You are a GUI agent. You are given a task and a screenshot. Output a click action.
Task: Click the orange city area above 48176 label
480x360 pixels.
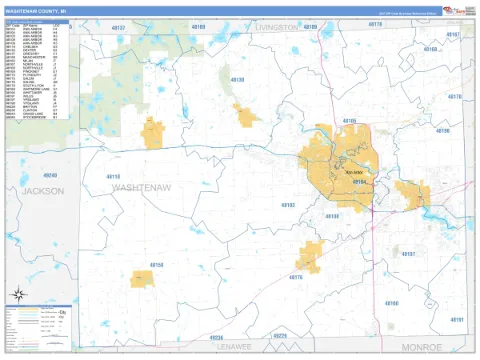309,257
